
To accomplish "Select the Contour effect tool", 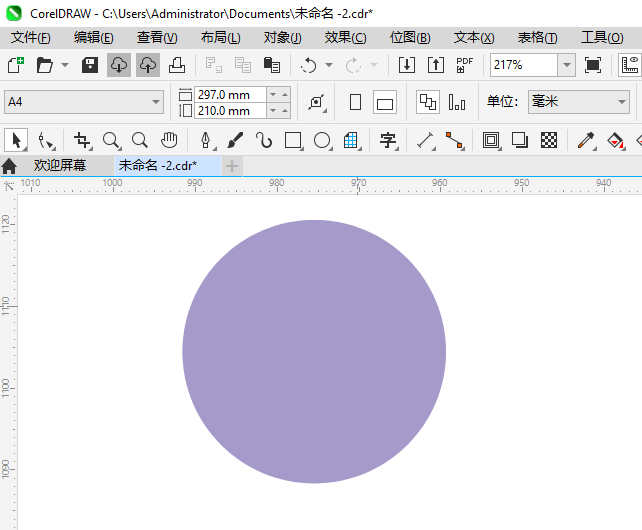I will 491,140.
